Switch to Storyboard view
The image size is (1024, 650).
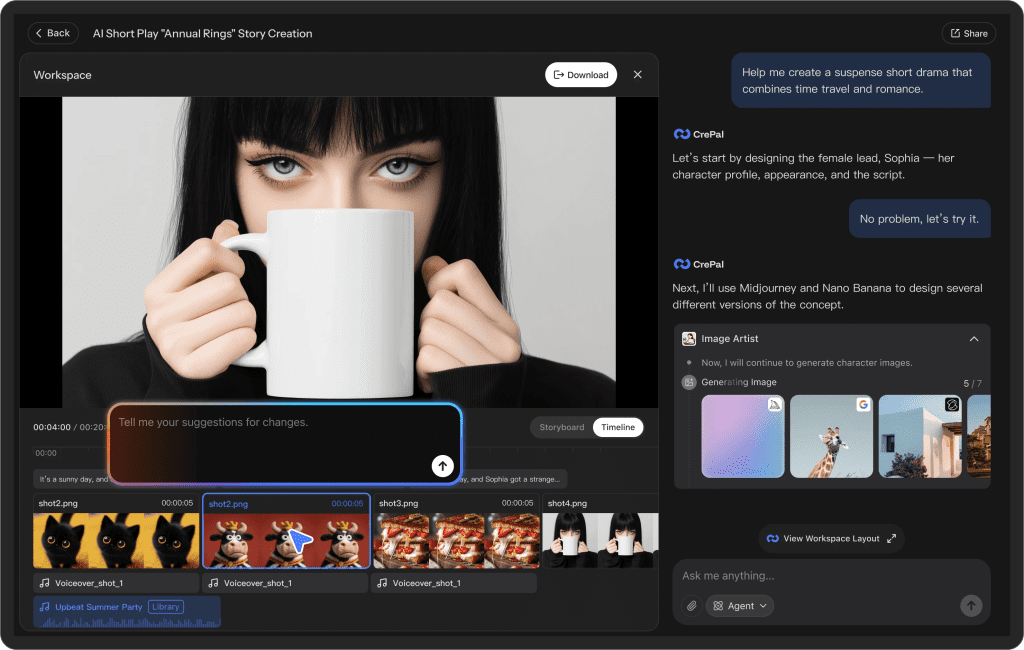pyautogui.click(x=562, y=427)
